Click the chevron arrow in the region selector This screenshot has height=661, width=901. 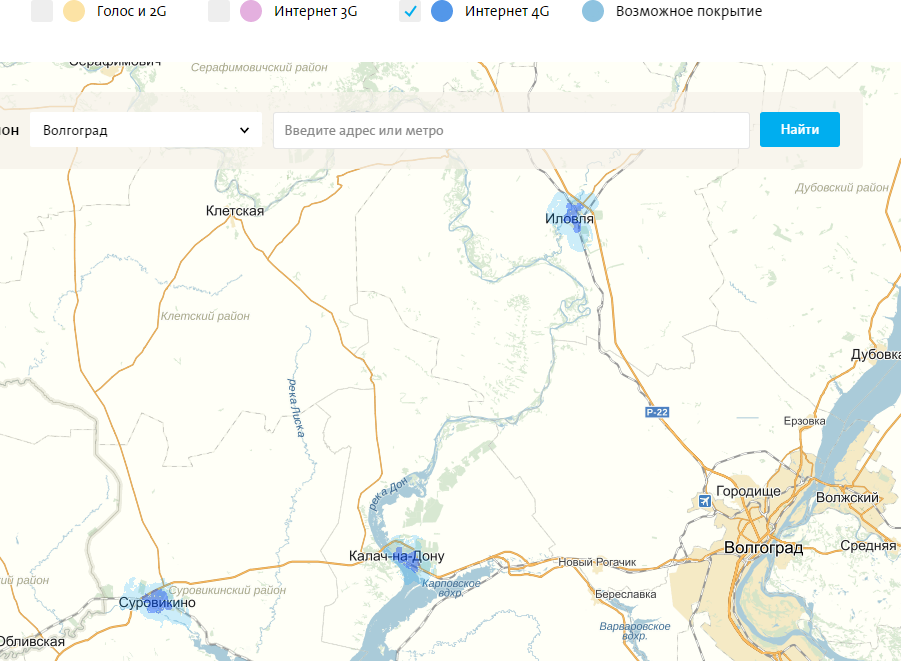(x=245, y=130)
